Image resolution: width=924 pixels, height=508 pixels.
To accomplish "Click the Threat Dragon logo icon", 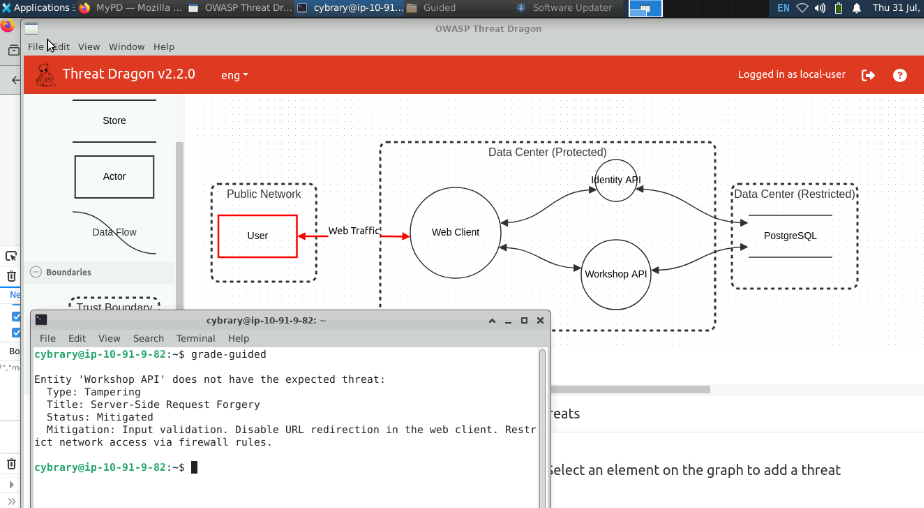I will pos(44,75).
